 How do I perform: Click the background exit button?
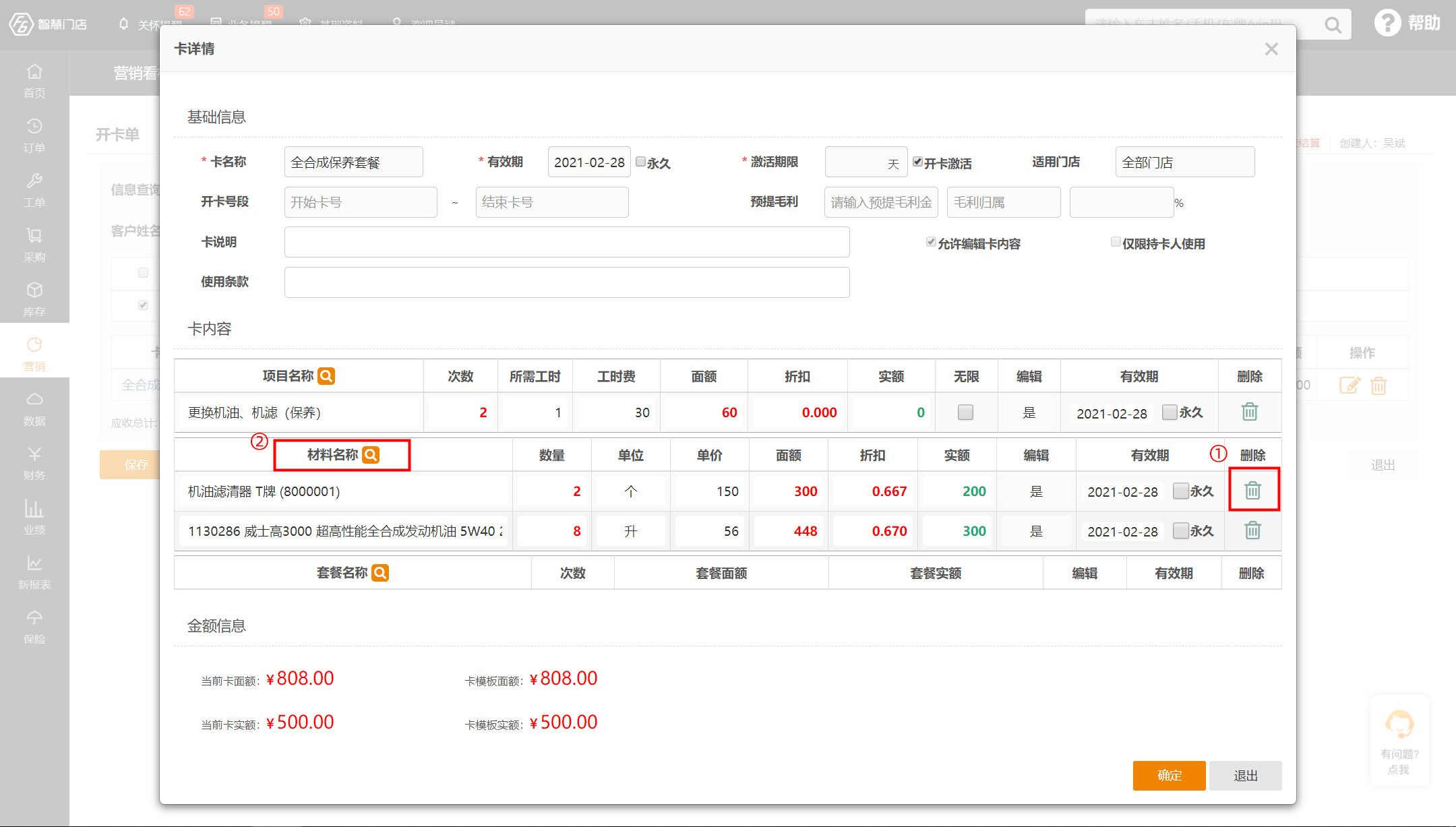(1383, 465)
